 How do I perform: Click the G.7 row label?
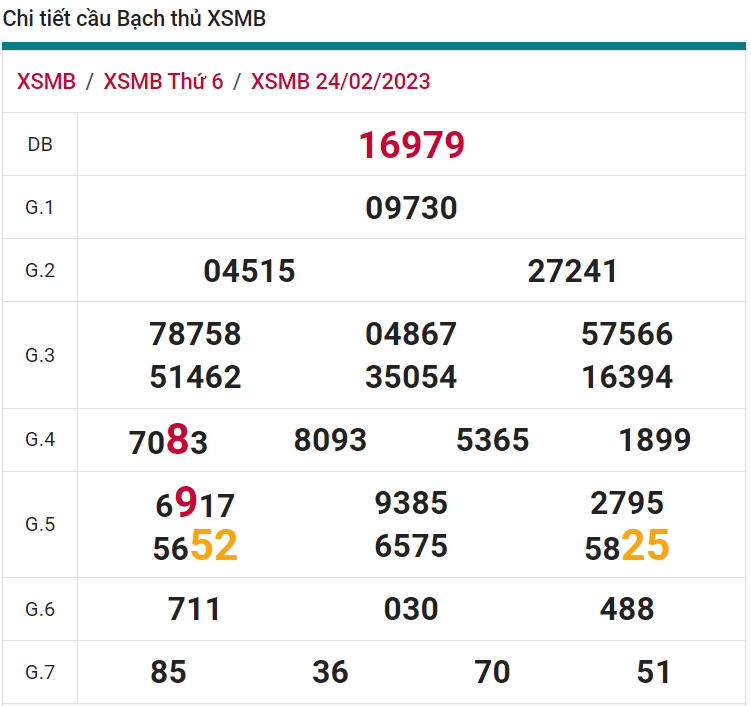40,672
